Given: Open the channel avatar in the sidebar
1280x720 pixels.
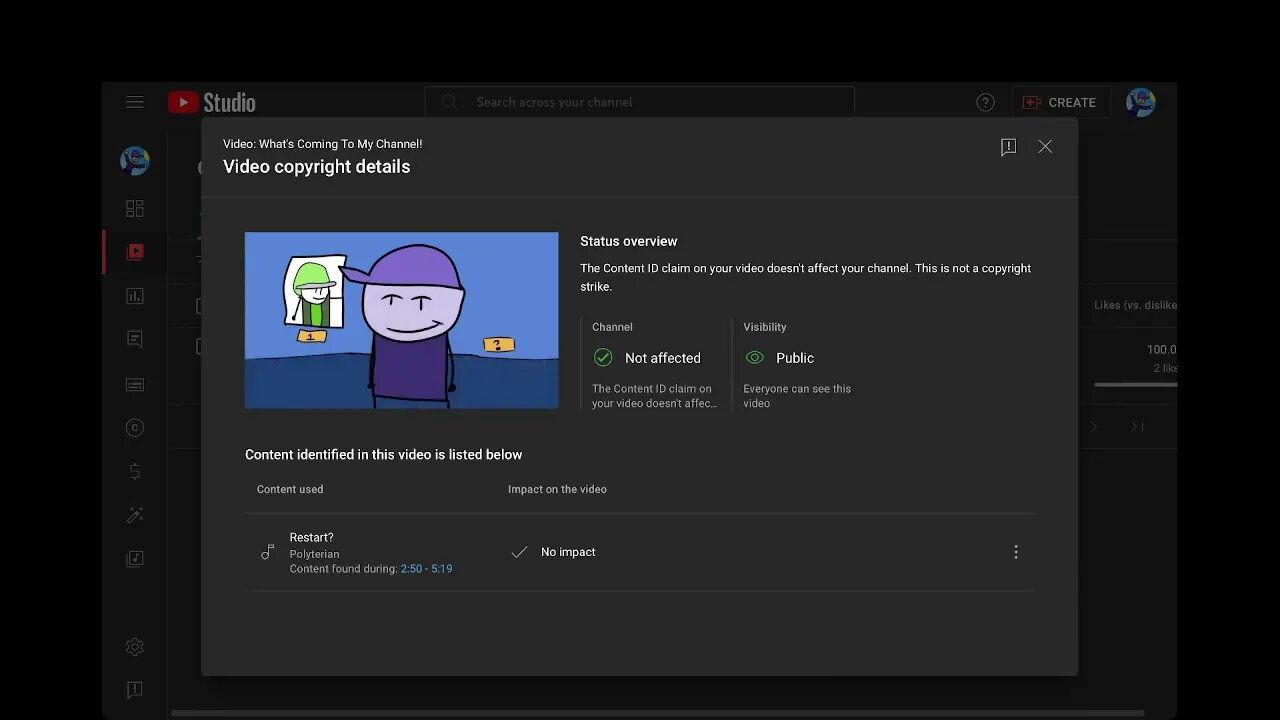Looking at the screenshot, I should tap(135, 160).
